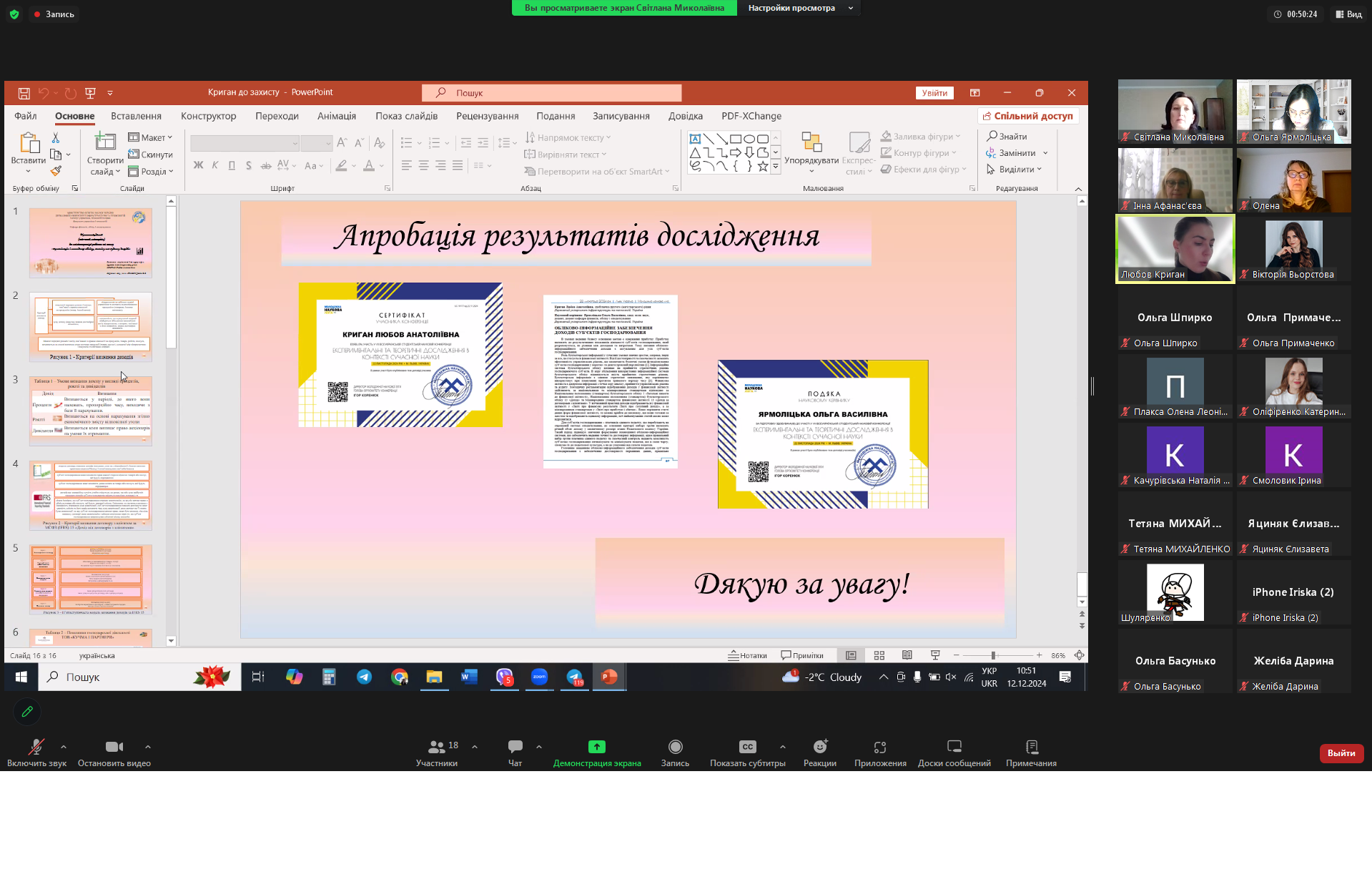Click the Cut scissors icon

[x=56, y=137]
